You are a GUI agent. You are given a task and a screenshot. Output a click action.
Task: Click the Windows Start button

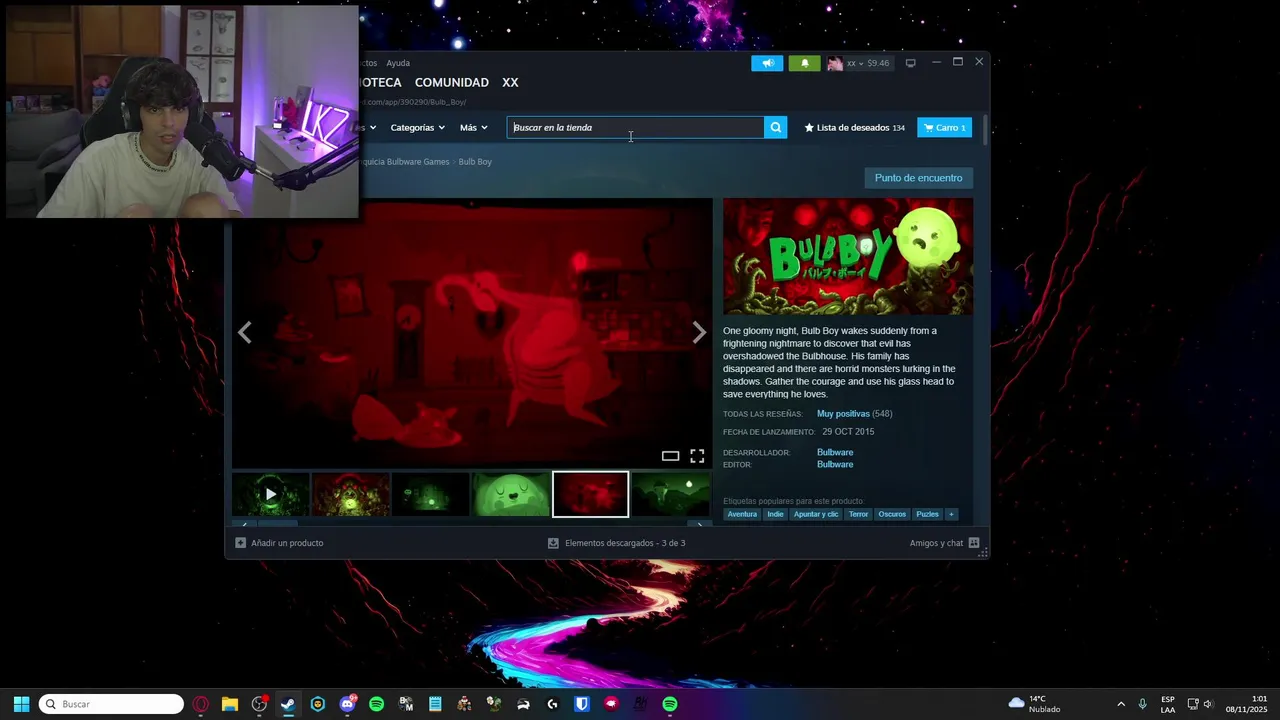[21, 704]
